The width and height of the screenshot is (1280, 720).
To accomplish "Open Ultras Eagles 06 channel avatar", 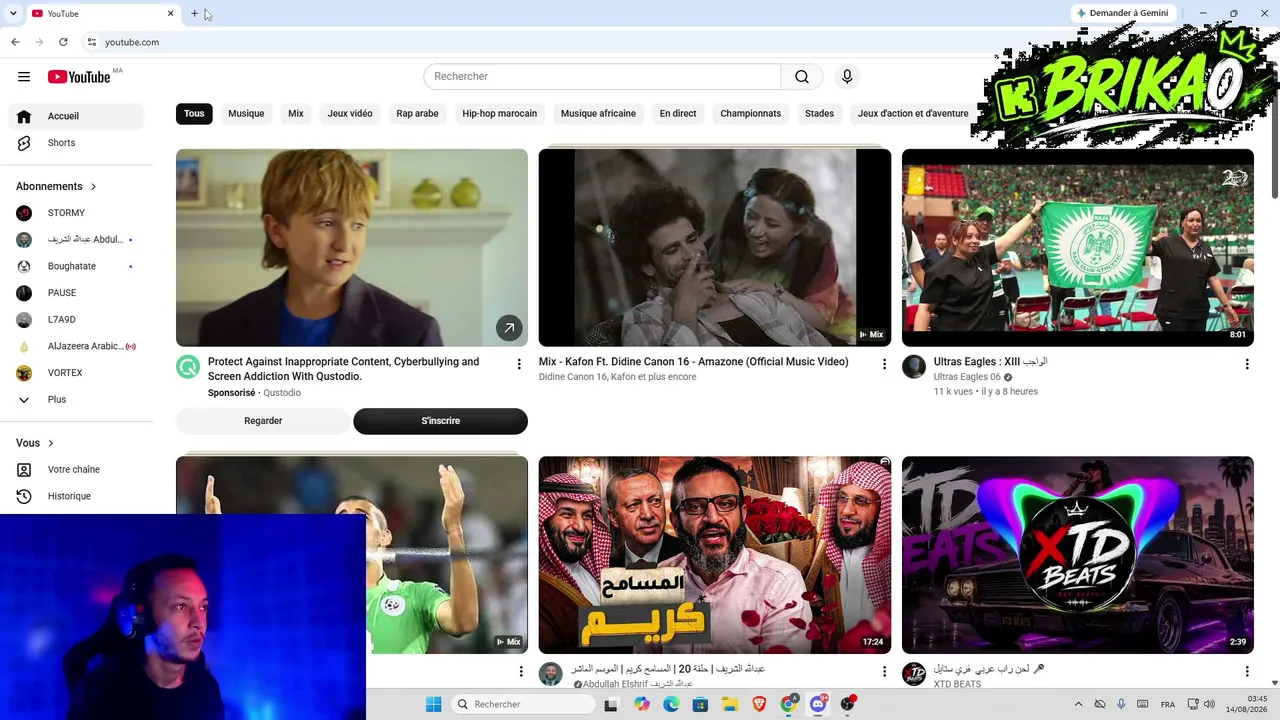I will pos(914,367).
